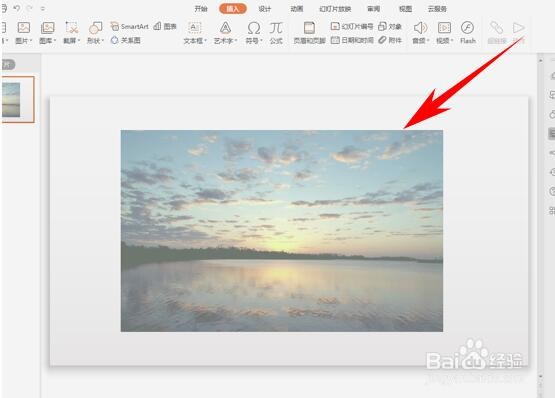Screen dimensions: 555x398
Task: Switch to the 幻灯片放映 (Slide Show) tab
Action: (335, 8)
